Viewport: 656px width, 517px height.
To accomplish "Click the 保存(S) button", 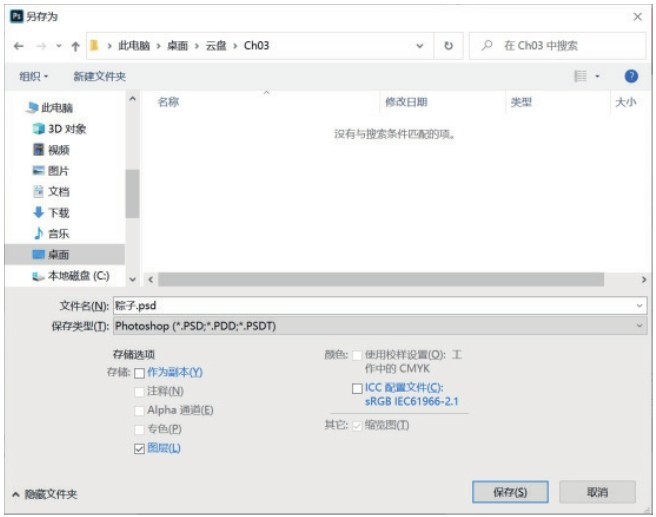I will [510, 492].
